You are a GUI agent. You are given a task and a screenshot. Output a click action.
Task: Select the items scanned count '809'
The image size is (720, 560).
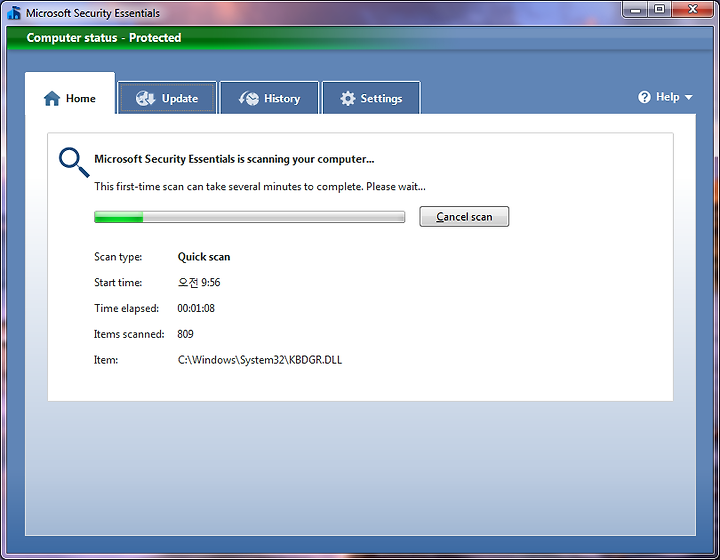tap(186, 334)
